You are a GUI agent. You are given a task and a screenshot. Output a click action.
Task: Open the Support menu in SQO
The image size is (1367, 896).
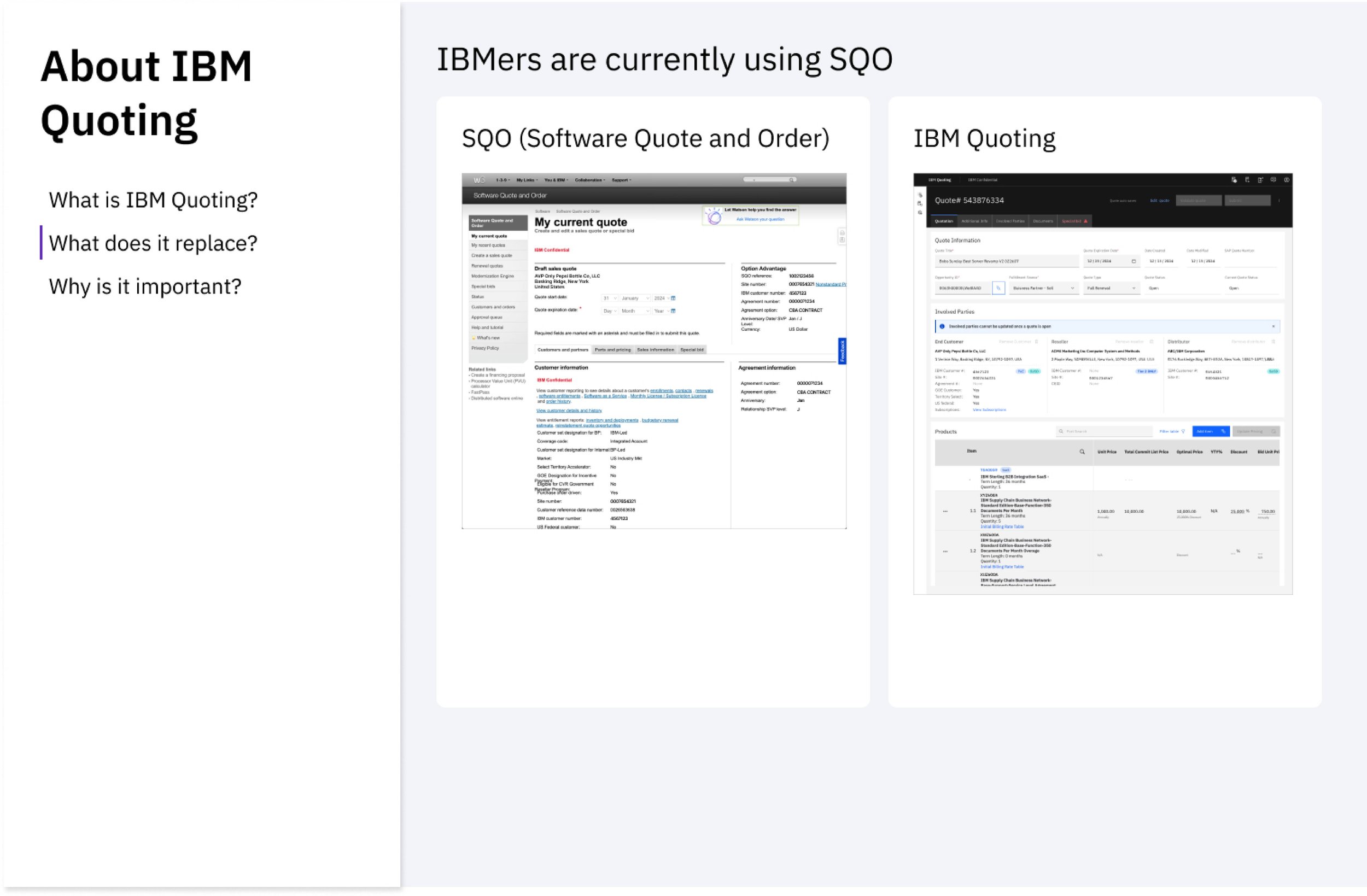pyautogui.click(x=622, y=180)
